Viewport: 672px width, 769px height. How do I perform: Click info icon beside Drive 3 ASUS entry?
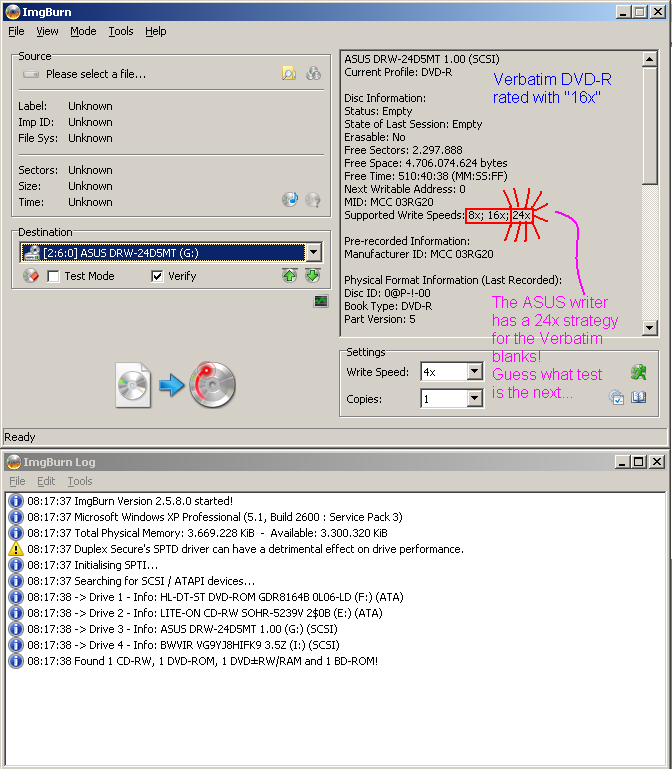pyautogui.click(x=16, y=629)
